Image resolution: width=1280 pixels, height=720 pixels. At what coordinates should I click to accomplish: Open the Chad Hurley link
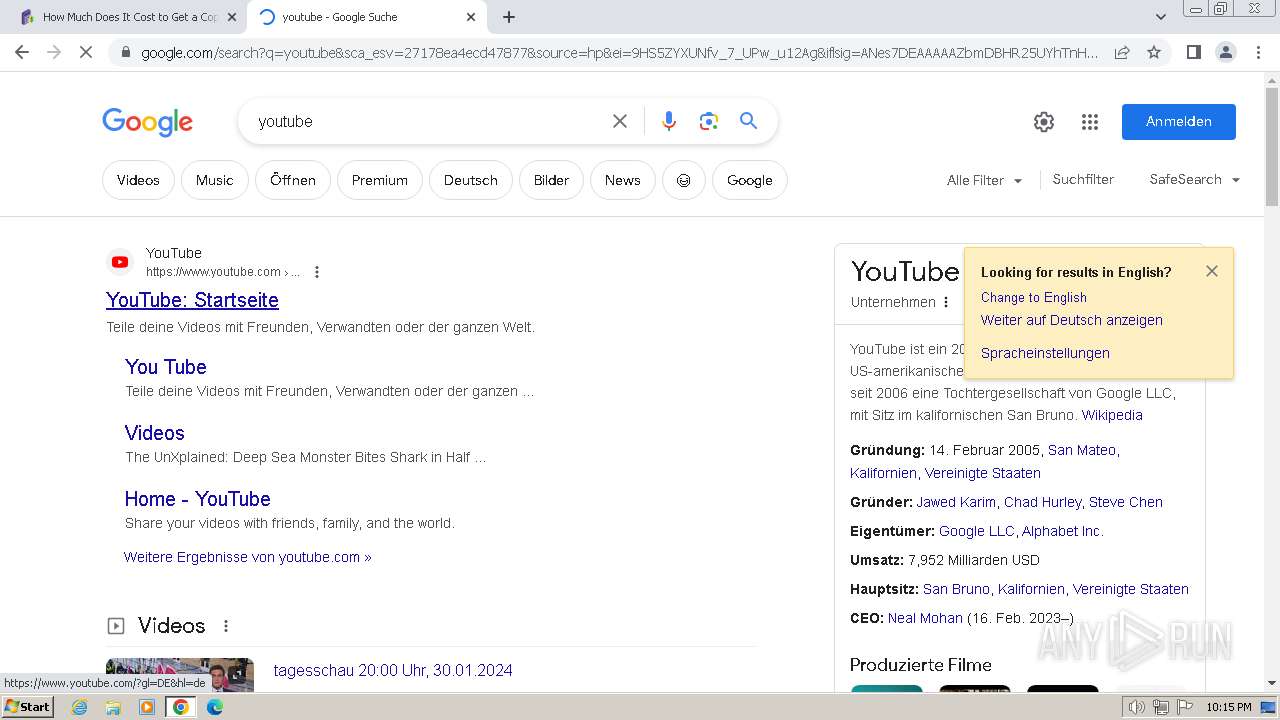(1043, 502)
